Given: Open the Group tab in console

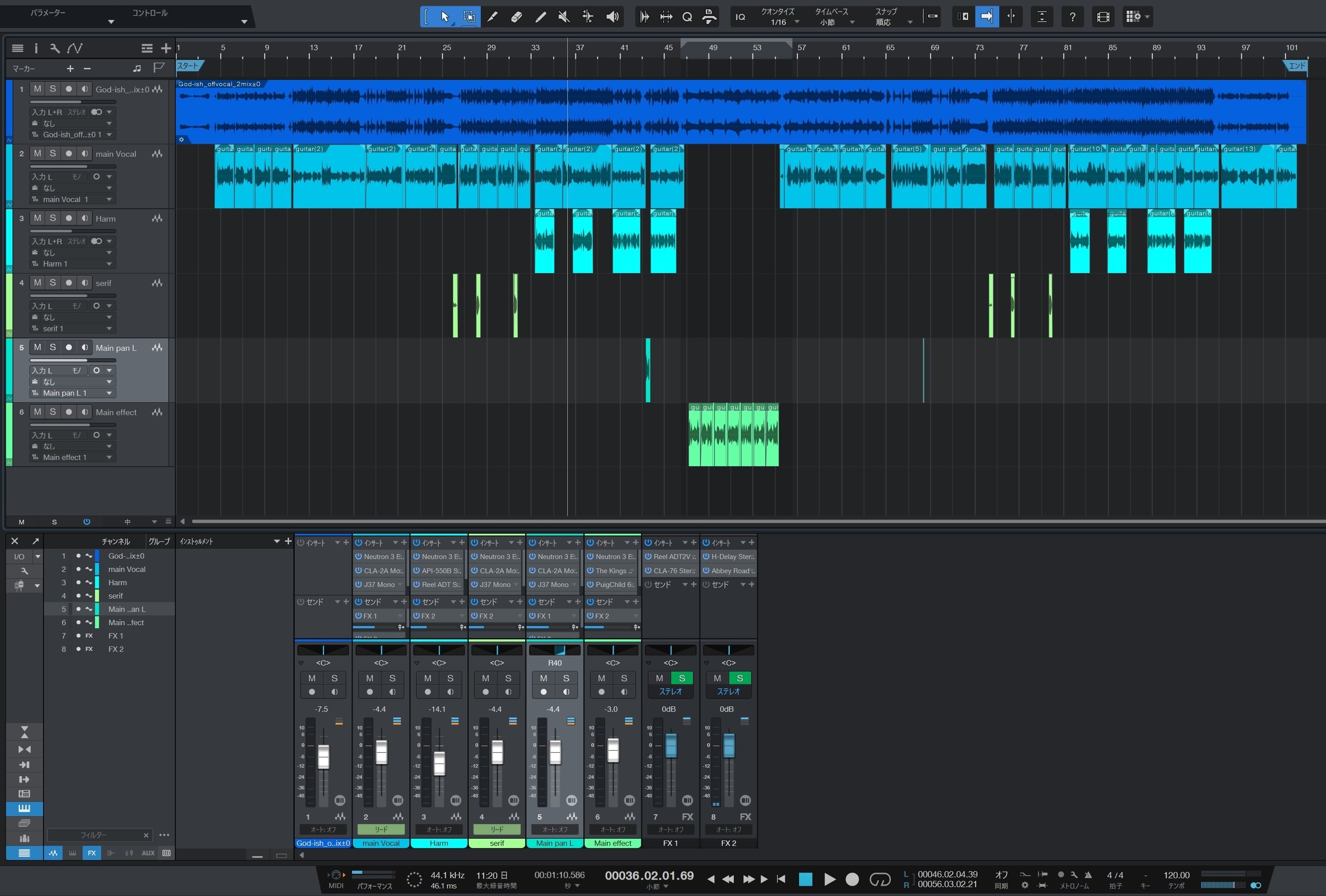Looking at the screenshot, I should pos(158,542).
